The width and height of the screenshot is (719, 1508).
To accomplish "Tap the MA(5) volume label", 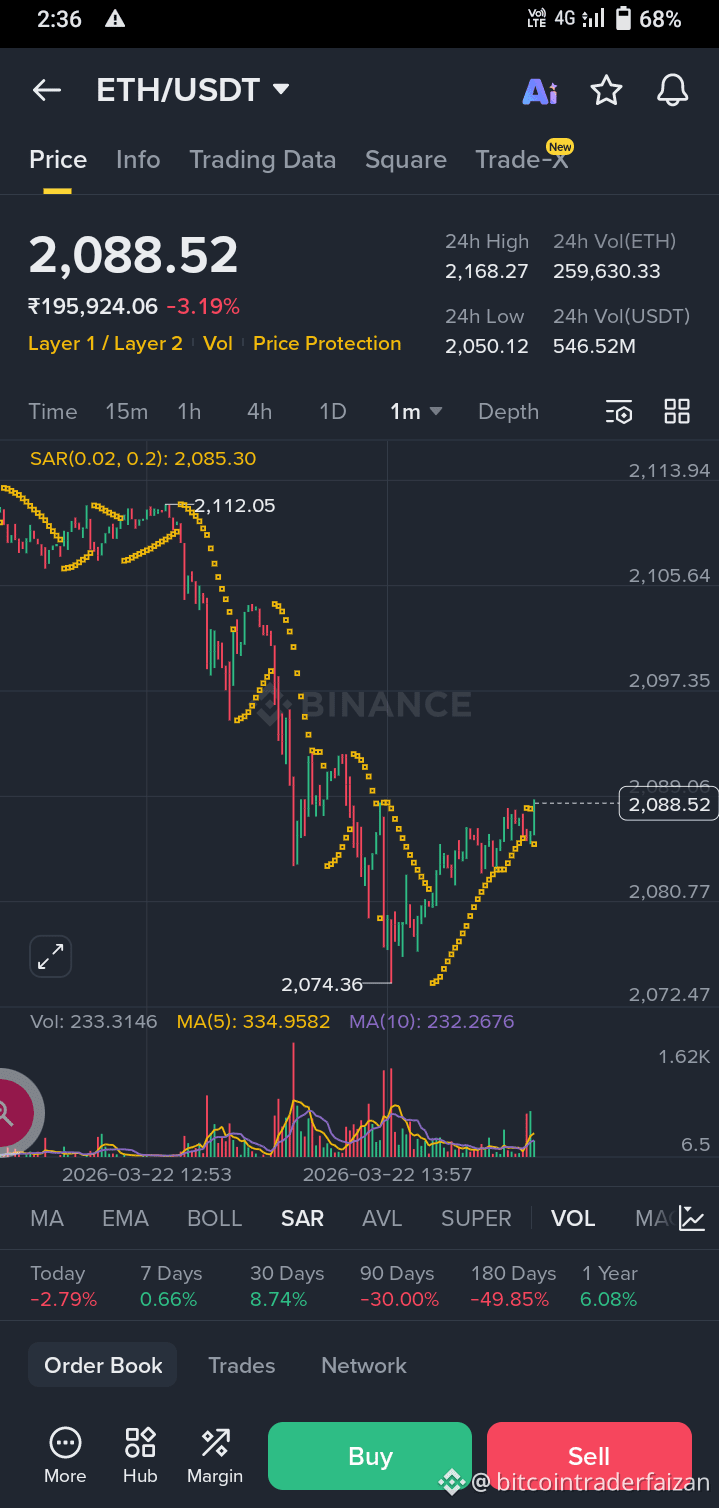I will click(x=253, y=1022).
